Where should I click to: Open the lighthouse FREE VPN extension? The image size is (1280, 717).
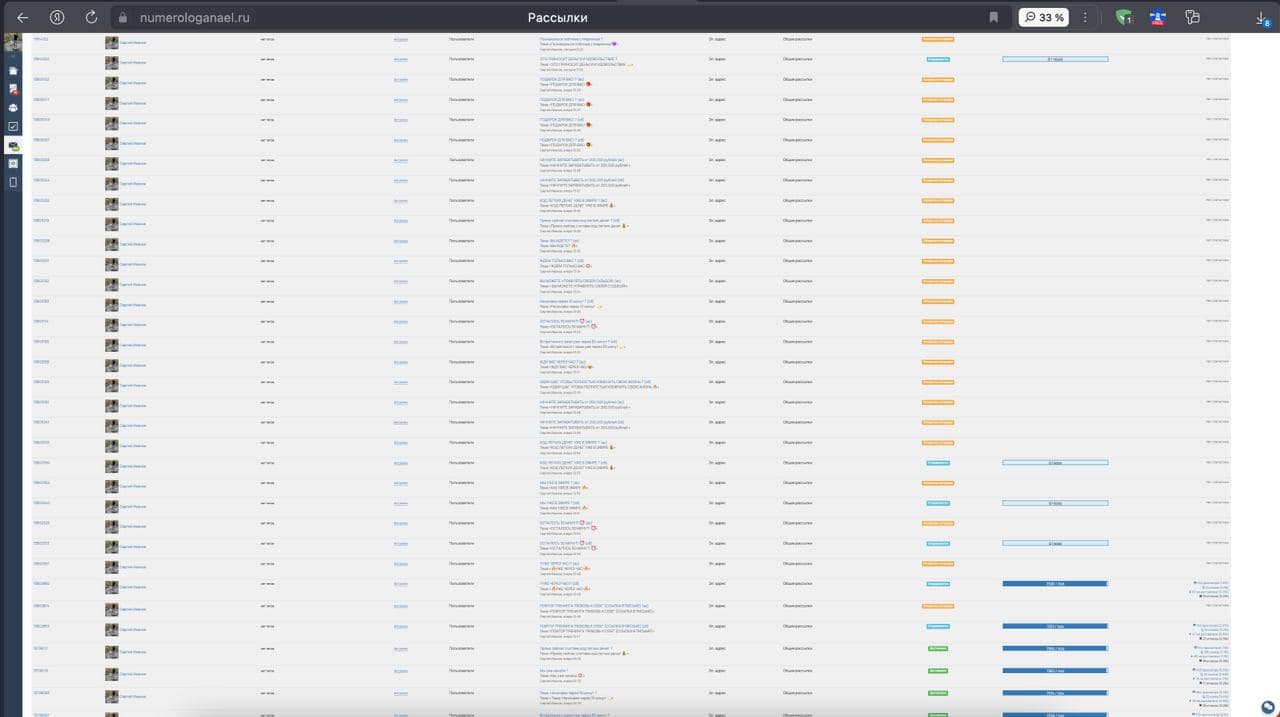click(1157, 17)
